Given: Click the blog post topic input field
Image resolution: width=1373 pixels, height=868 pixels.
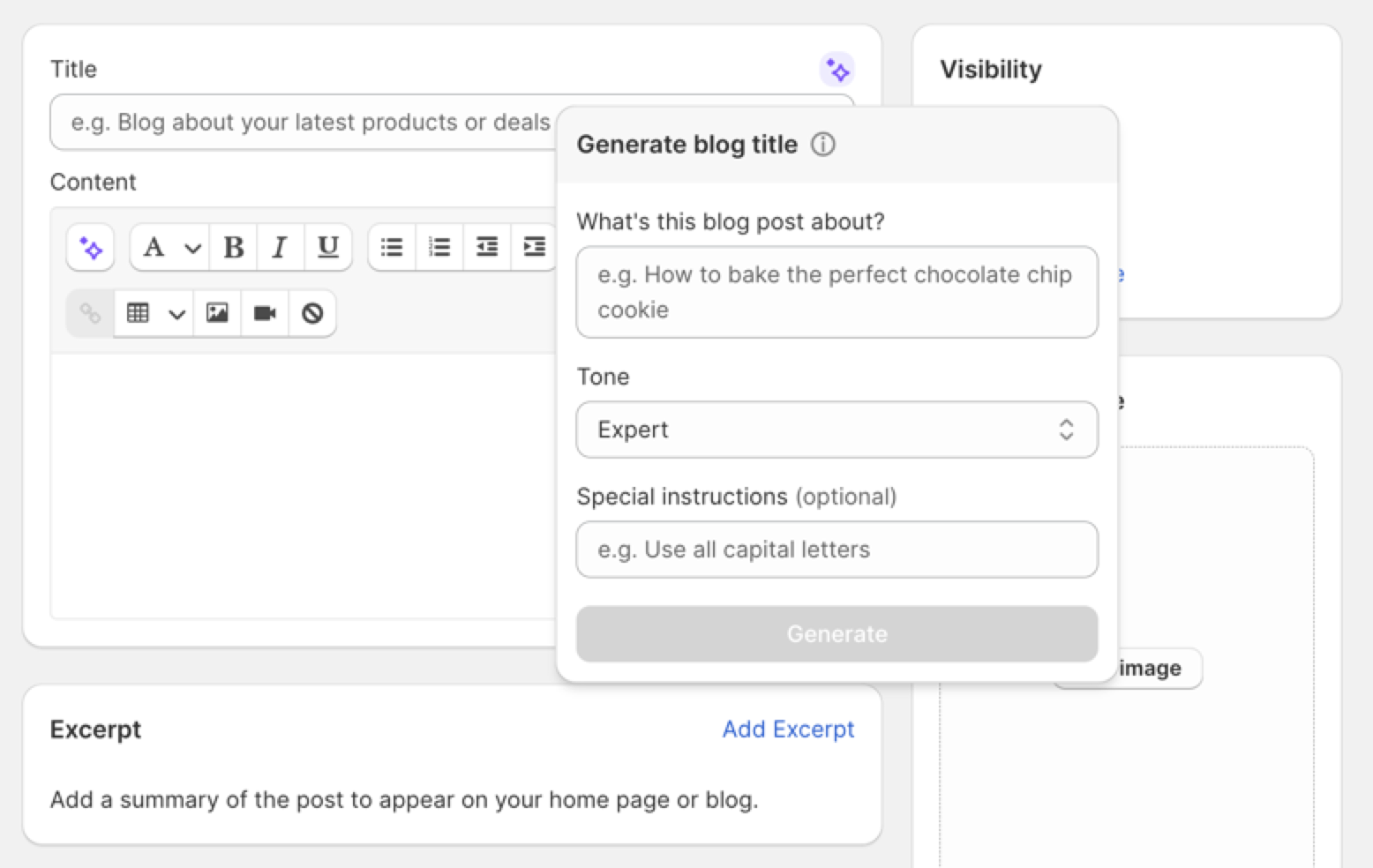Looking at the screenshot, I should [x=837, y=292].
